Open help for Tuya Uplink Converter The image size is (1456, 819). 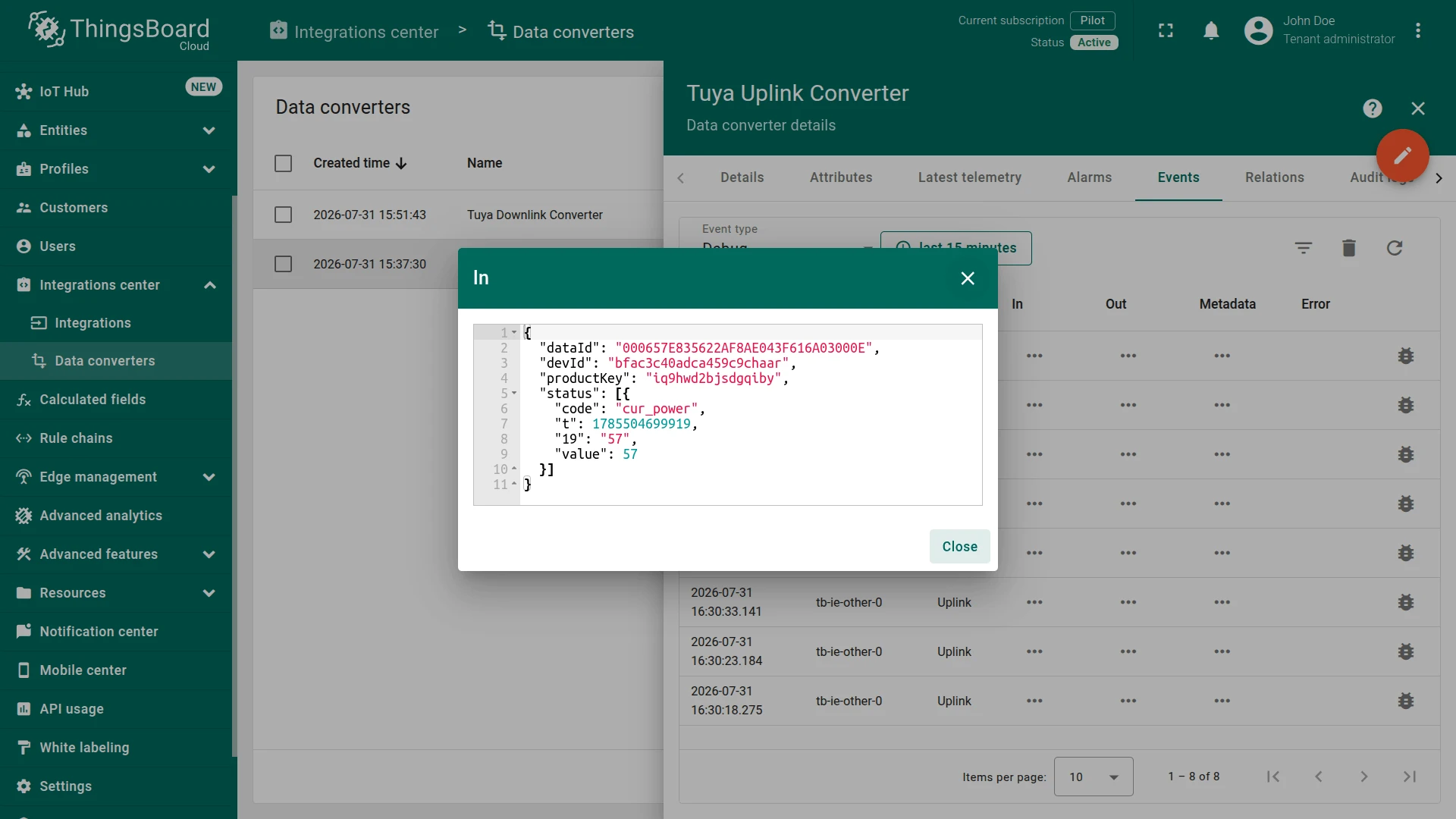coord(1372,108)
